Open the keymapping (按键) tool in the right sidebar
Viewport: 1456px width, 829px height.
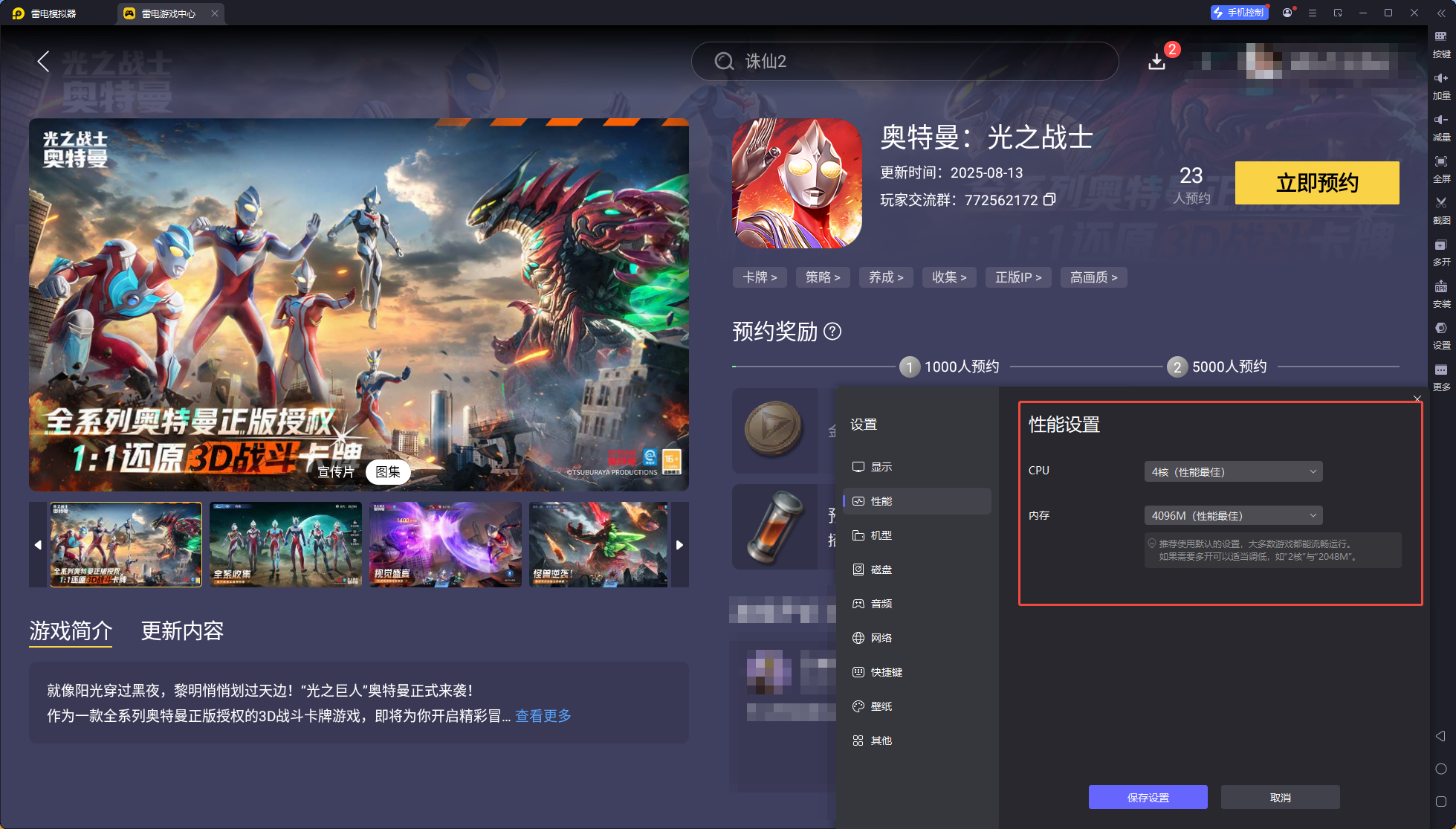click(1440, 45)
